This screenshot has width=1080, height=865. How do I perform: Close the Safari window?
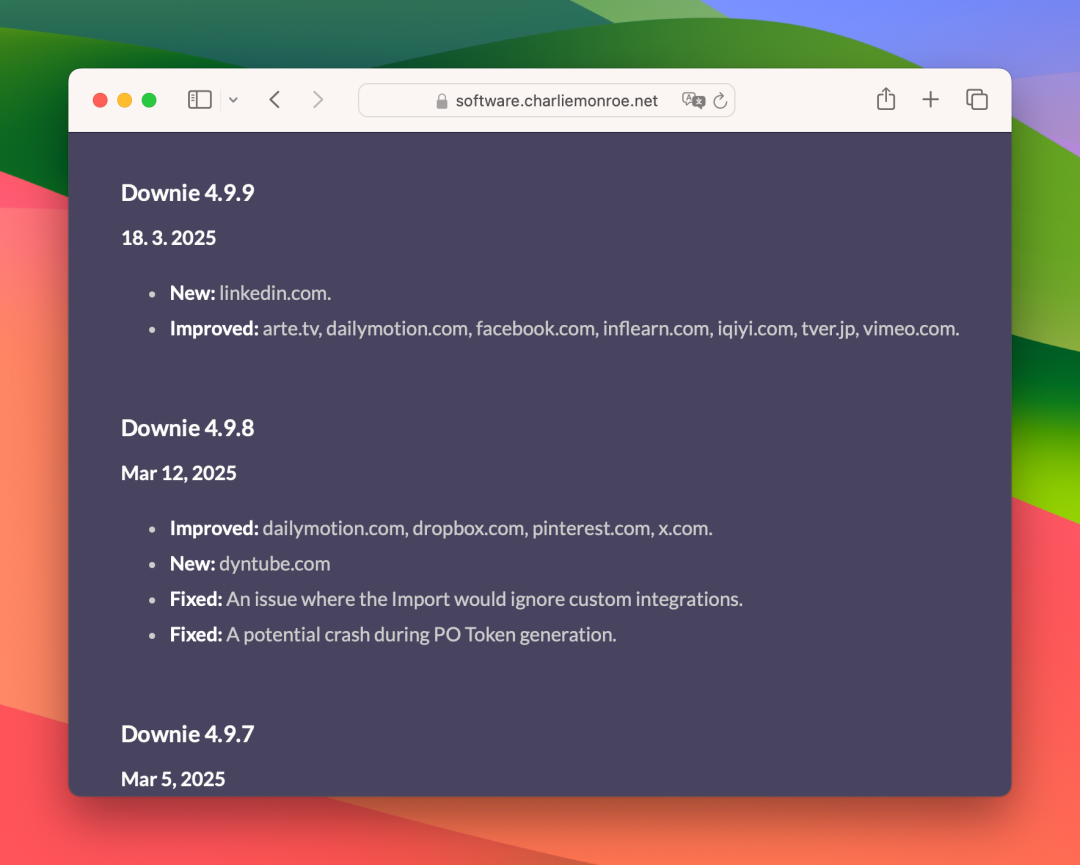100,101
